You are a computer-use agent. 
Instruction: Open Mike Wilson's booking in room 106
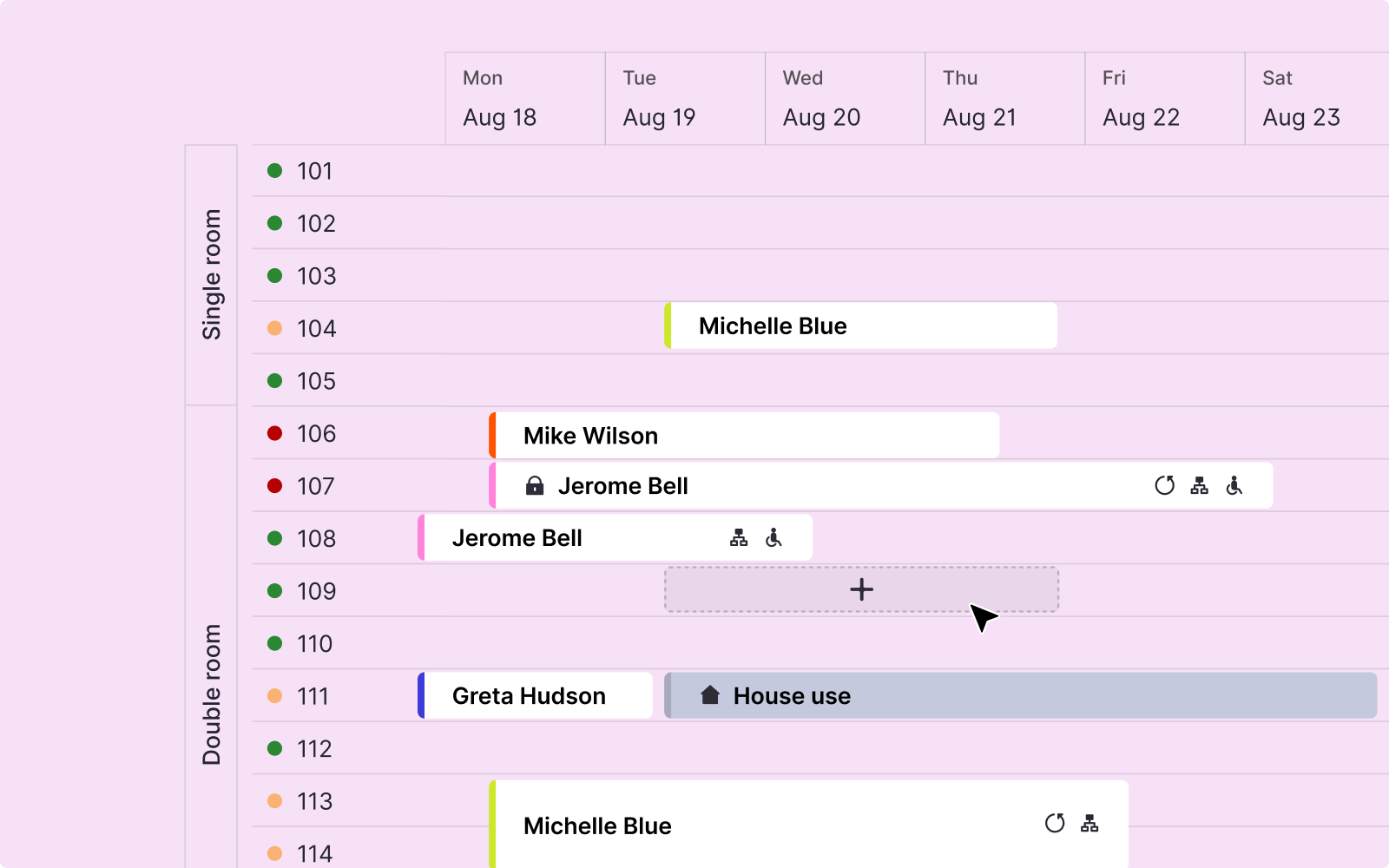click(x=590, y=436)
